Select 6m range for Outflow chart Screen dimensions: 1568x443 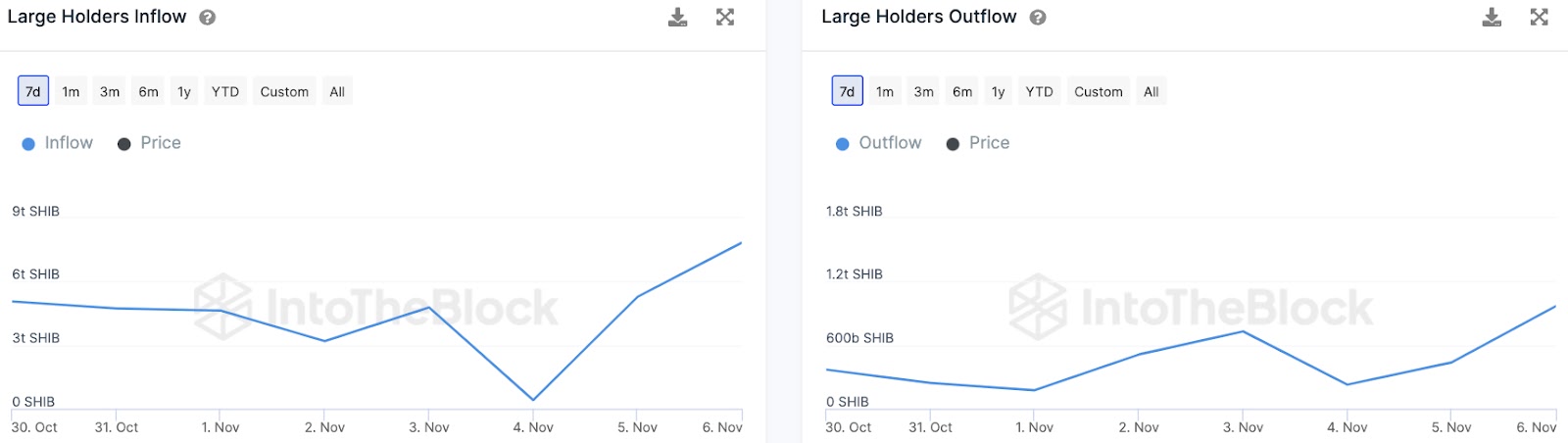tap(962, 91)
